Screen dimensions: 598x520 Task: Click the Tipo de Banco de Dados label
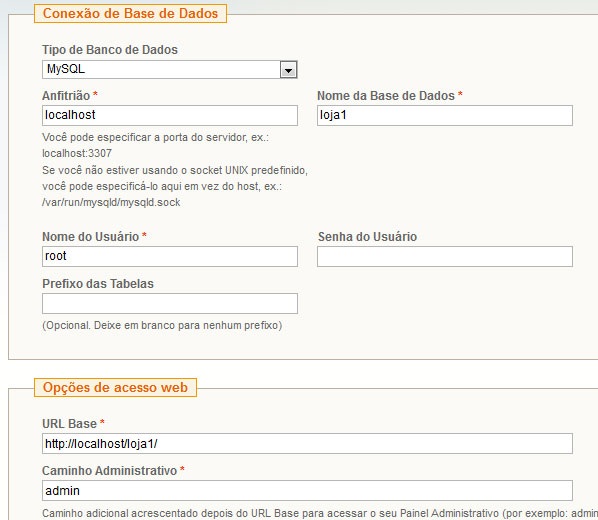110,50
